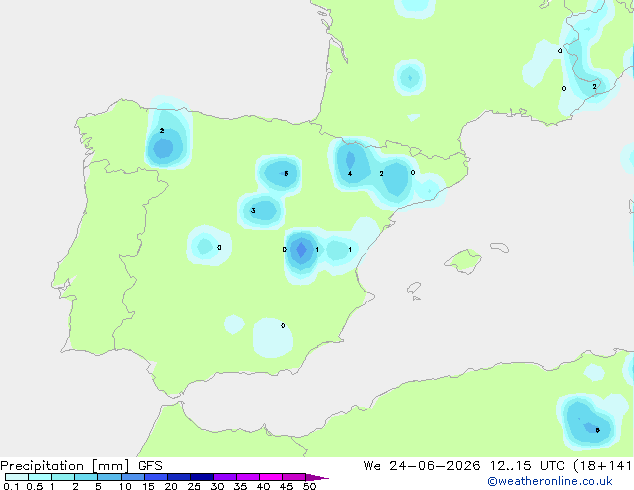The width and height of the screenshot is (634, 490).
Task: Pick the 15 to 20 mm legend swatch
Action: [155, 477]
